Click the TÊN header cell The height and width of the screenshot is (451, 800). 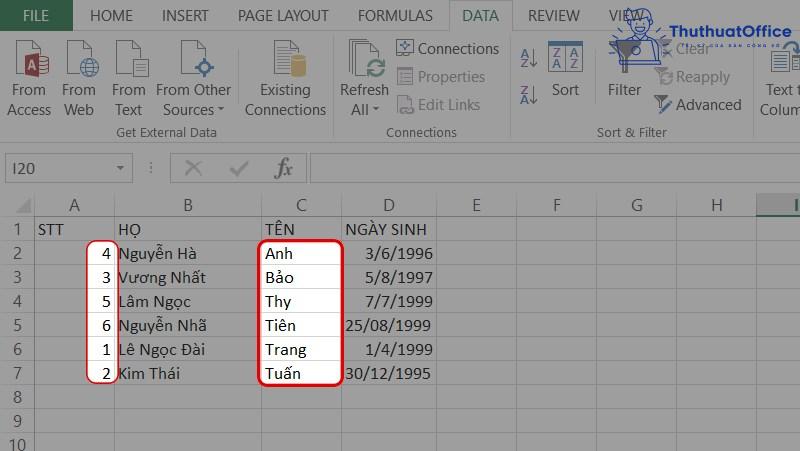click(x=302, y=230)
